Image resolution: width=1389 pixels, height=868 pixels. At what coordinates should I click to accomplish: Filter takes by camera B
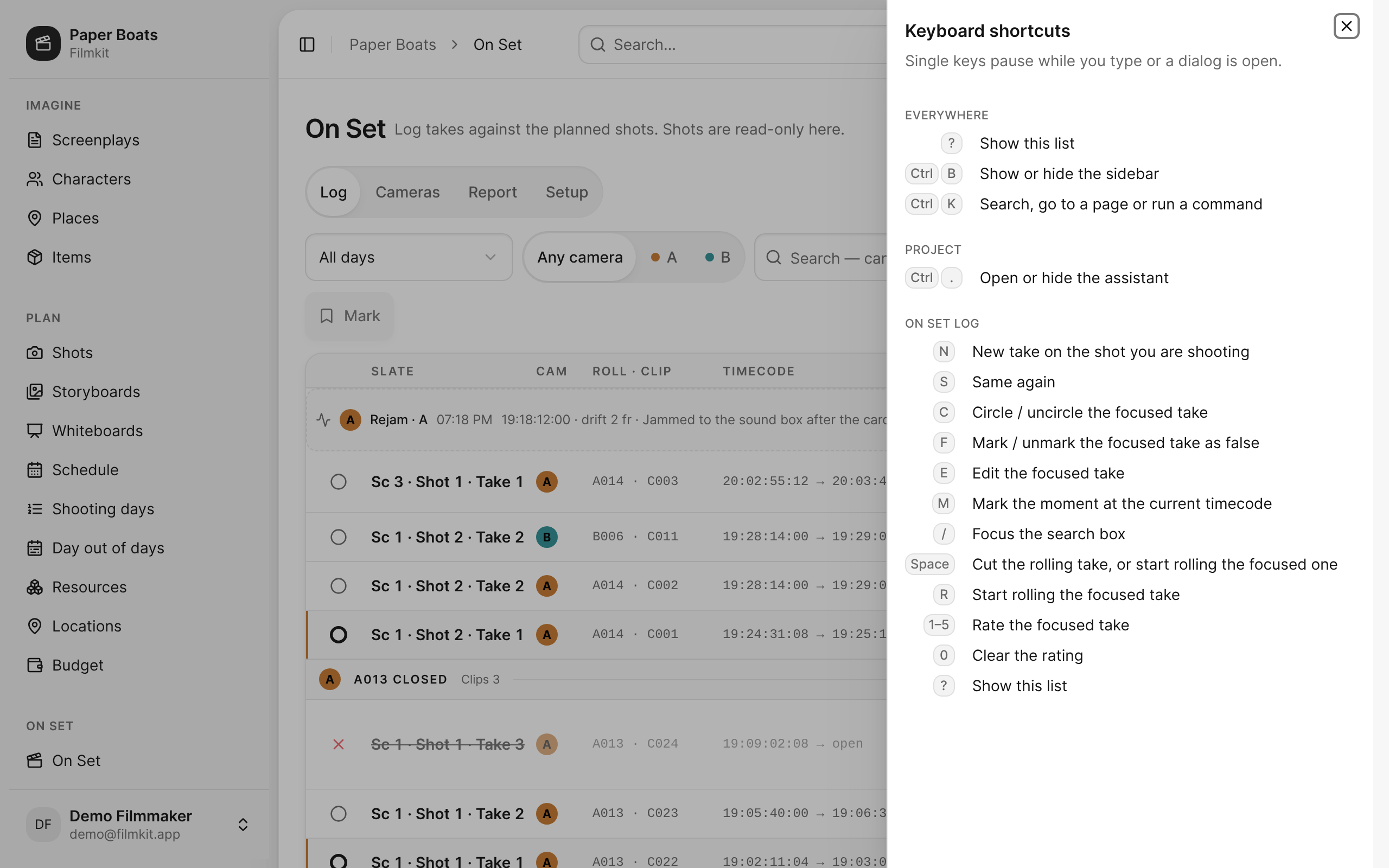pyautogui.click(x=717, y=257)
